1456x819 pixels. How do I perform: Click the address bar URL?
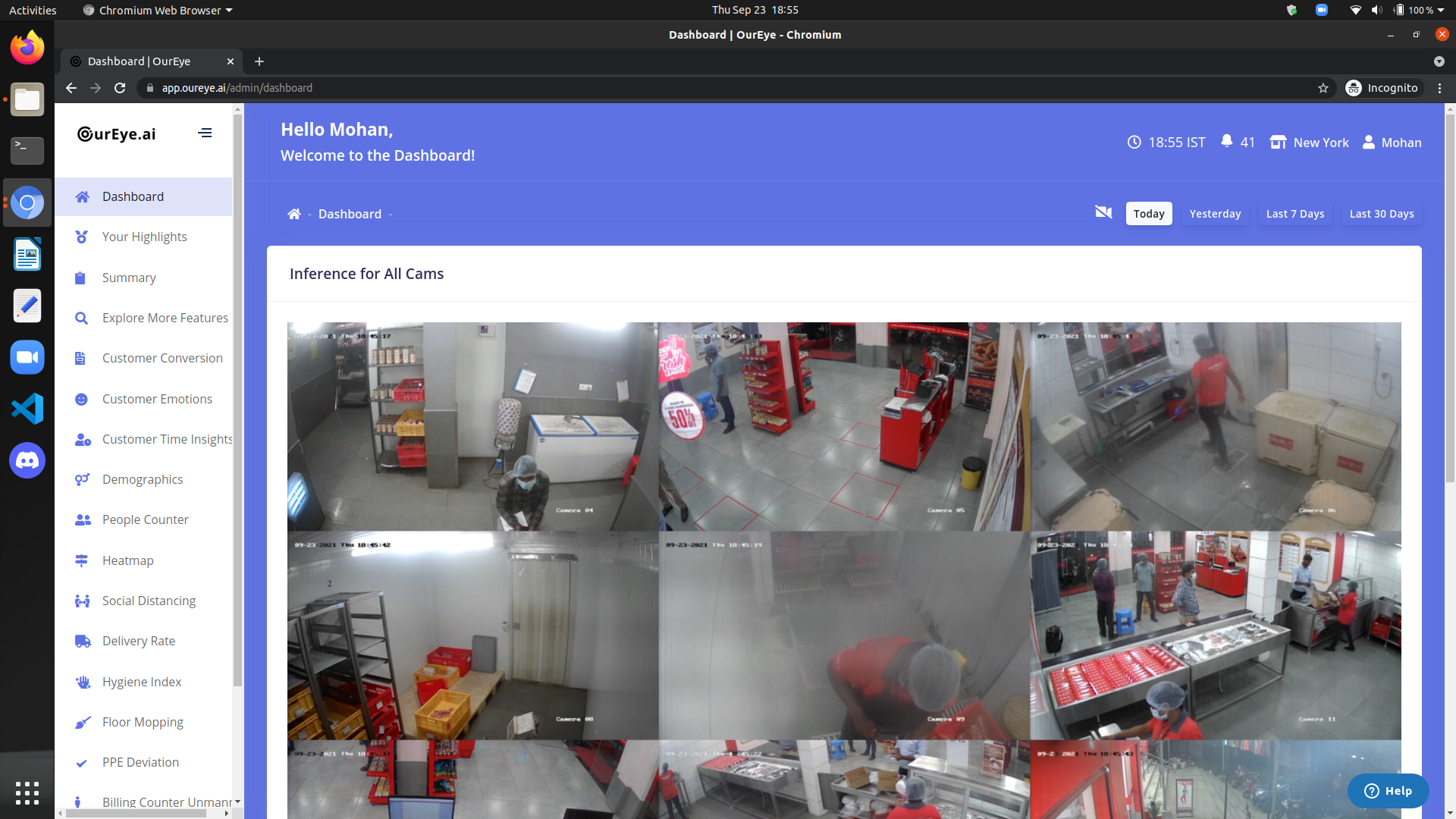pos(237,88)
